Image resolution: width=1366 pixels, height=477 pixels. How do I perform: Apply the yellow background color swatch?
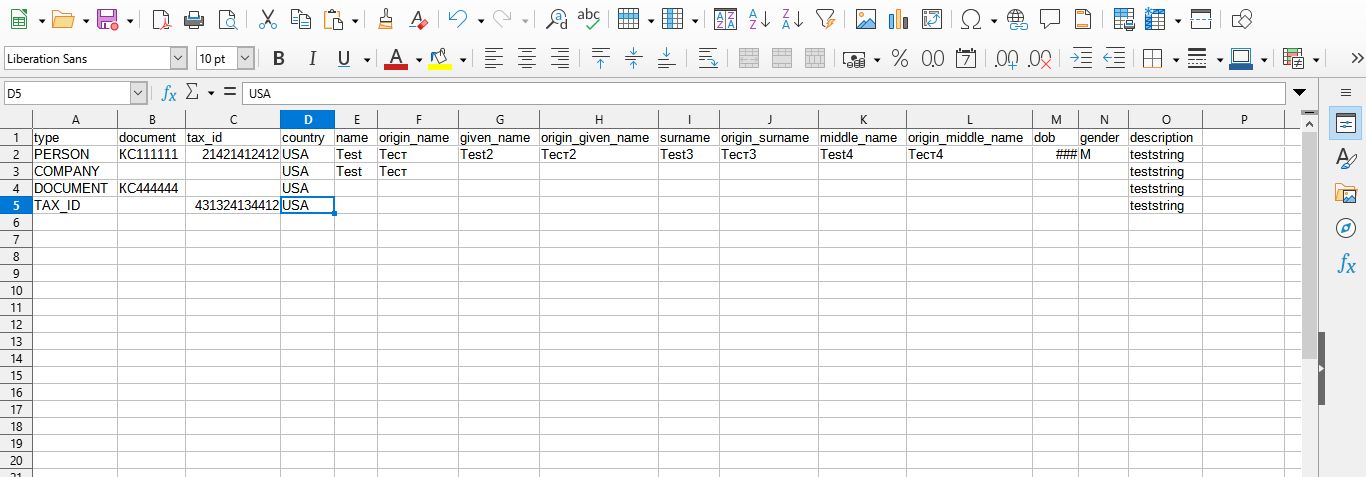[x=439, y=59]
